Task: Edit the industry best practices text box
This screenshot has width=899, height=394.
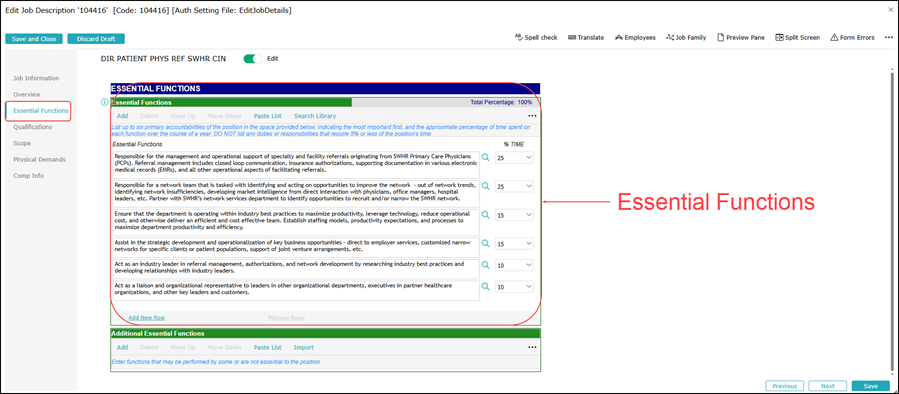Action: tap(295, 223)
